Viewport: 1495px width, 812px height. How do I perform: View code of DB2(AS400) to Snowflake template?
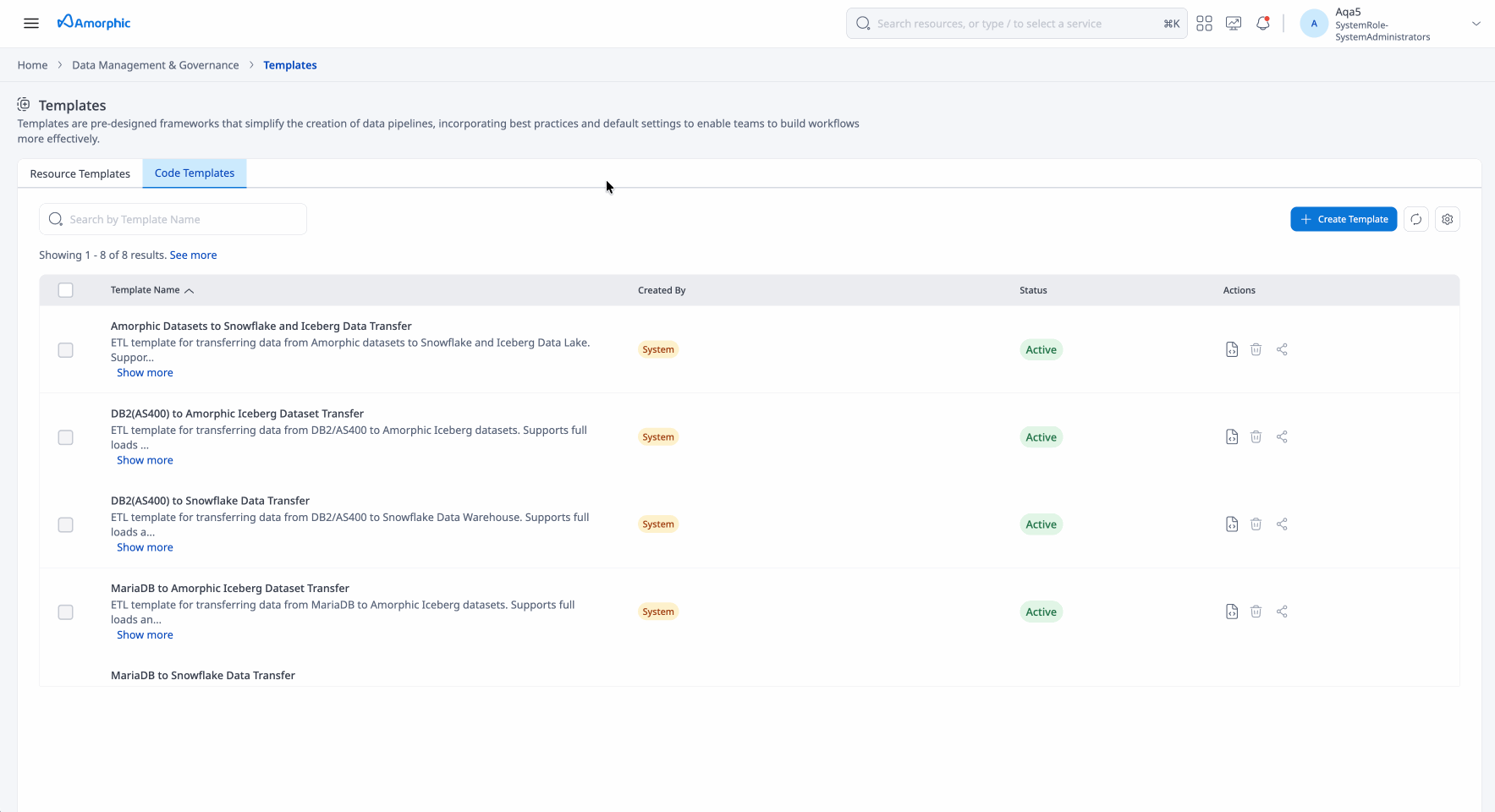tap(1232, 524)
